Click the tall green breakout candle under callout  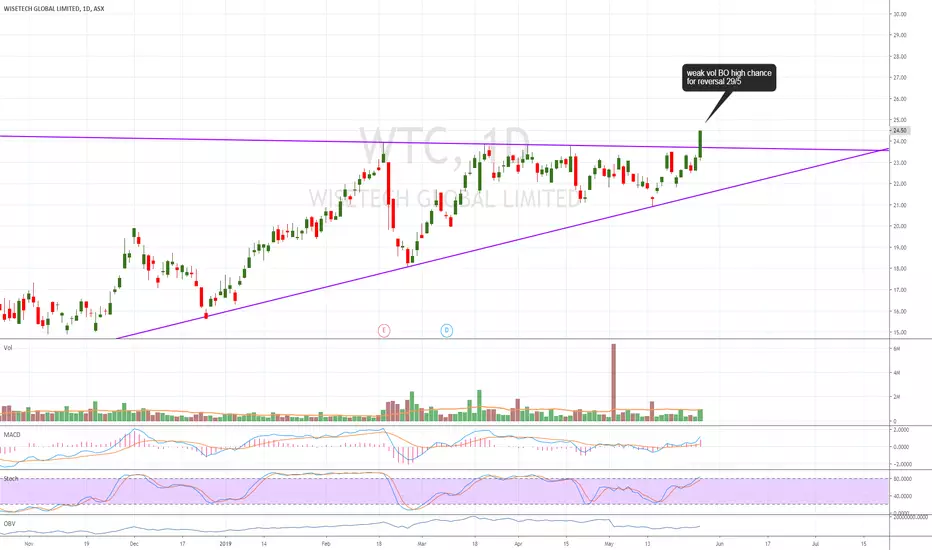click(700, 144)
